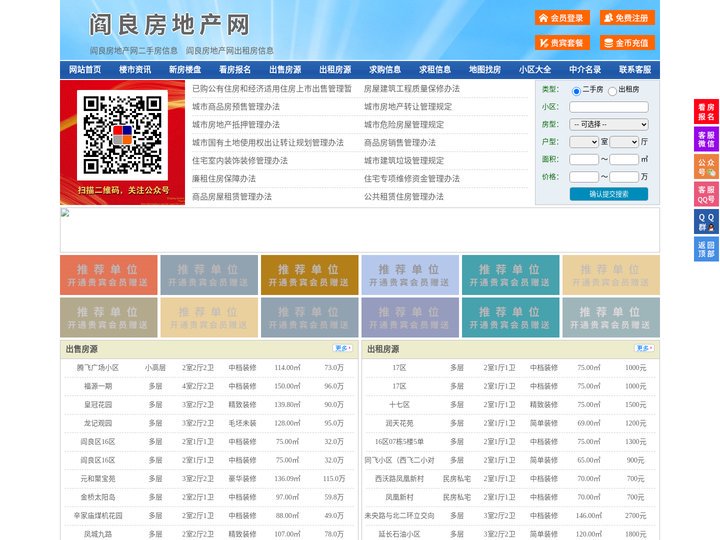Click the 小区 input field
This screenshot has height=540, width=720.
click(609, 107)
